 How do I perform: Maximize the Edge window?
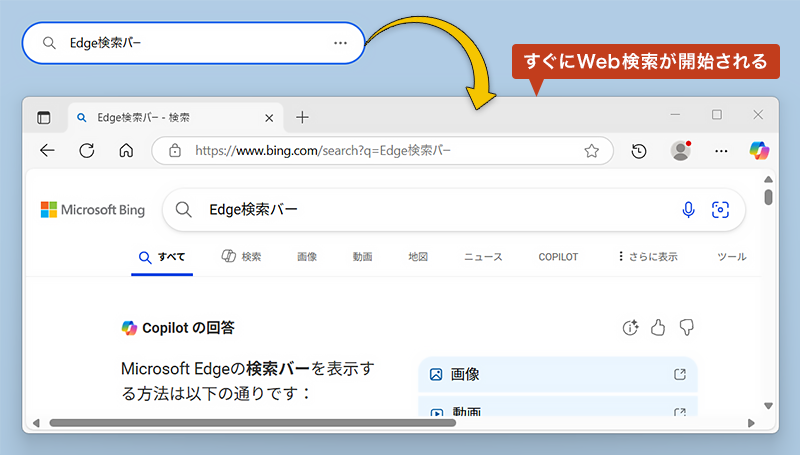pyautogui.click(x=717, y=115)
